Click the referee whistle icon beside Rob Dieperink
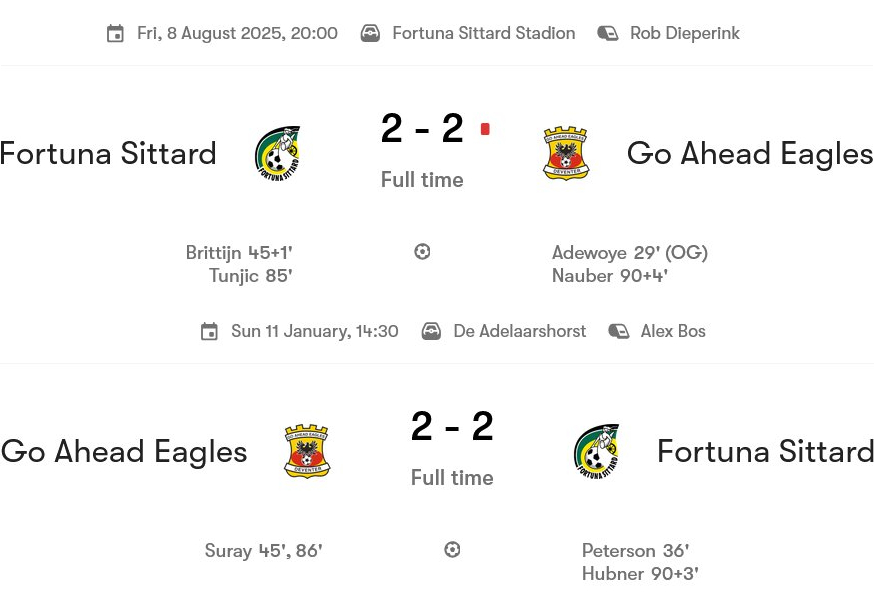Viewport: 874px width, 604px height. [608, 34]
